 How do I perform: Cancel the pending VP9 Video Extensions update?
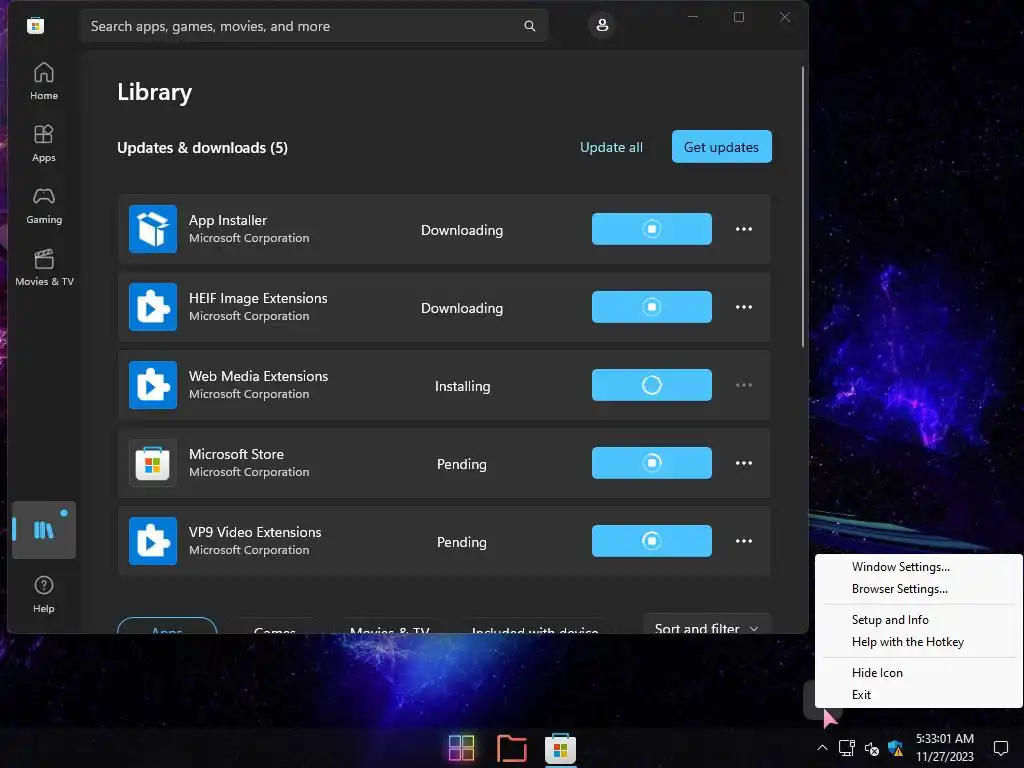pos(652,541)
